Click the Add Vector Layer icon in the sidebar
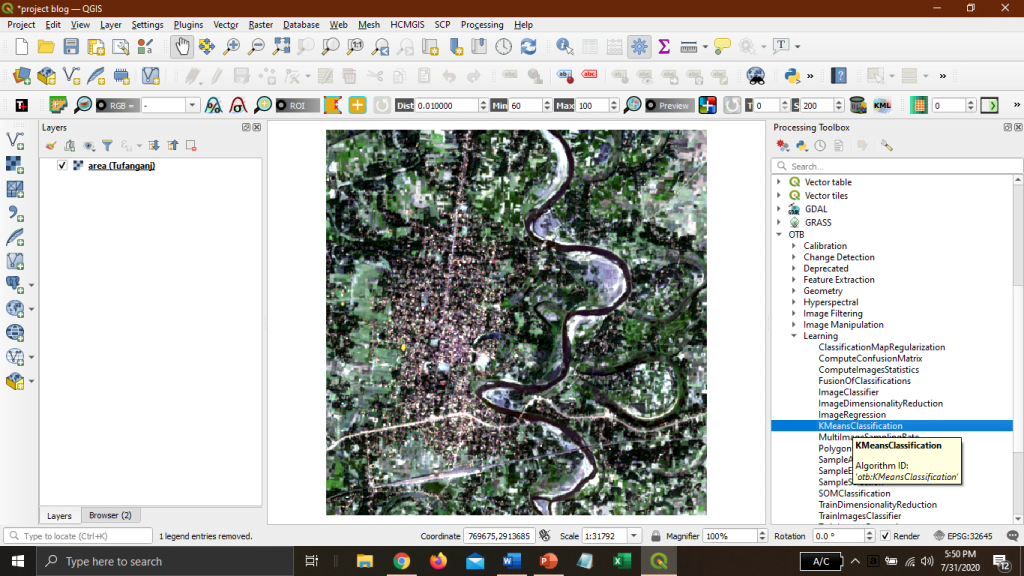The width and height of the screenshot is (1024, 576). click(x=15, y=141)
